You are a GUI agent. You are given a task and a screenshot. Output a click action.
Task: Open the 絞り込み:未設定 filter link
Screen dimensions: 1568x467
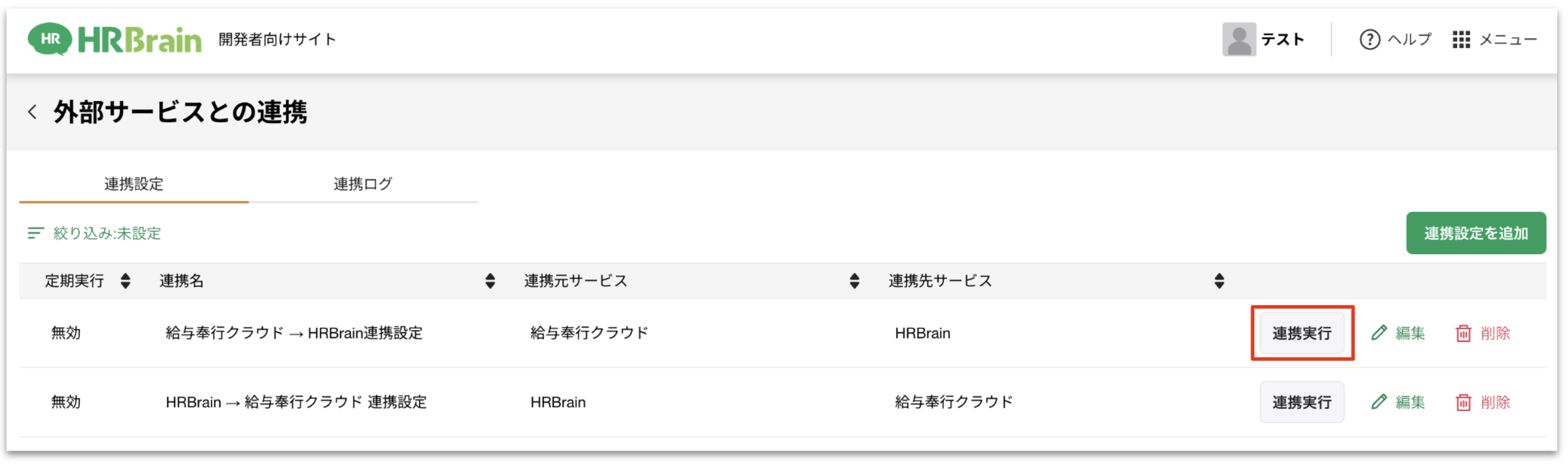(107, 233)
